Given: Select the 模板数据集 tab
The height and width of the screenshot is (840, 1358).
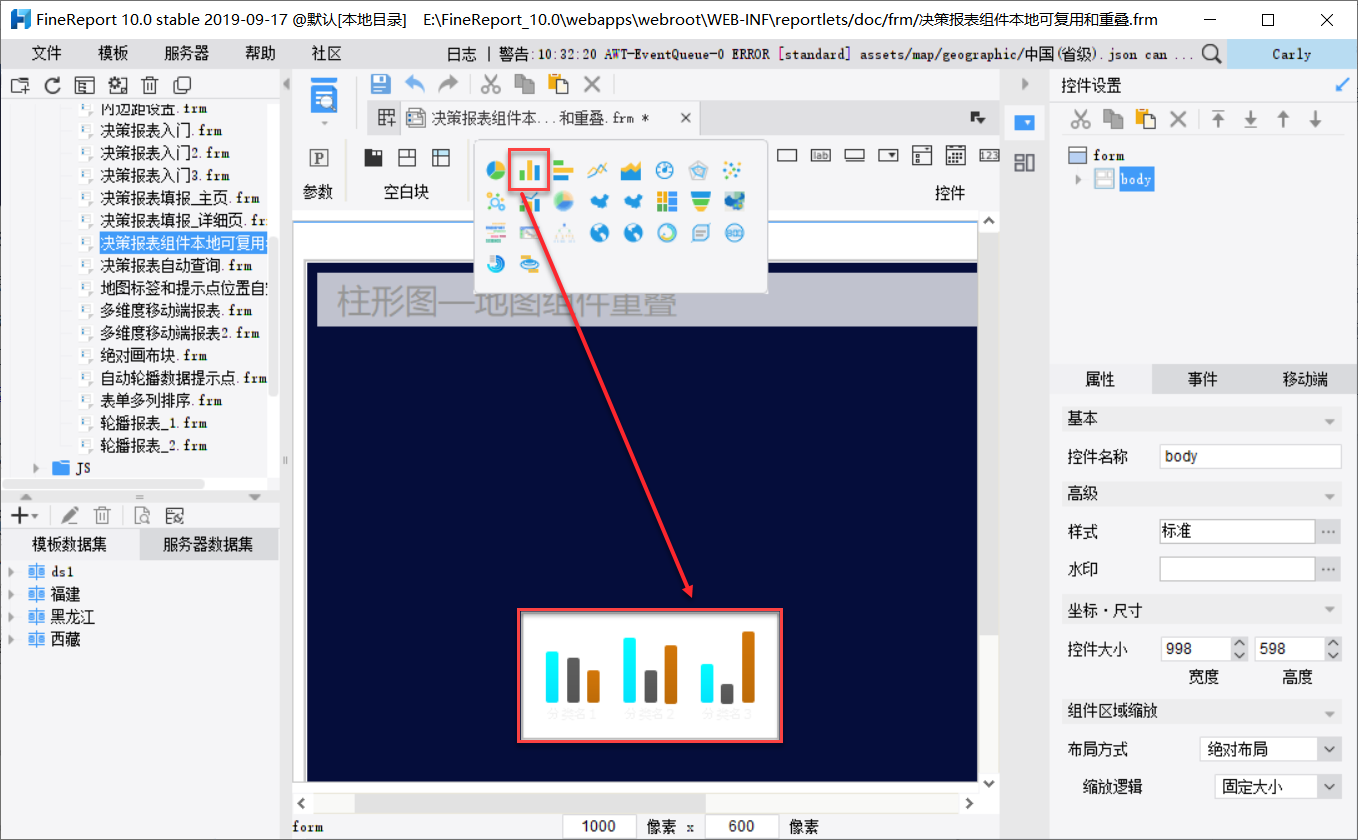Looking at the screenshot, I should click(x=70, y=545).
